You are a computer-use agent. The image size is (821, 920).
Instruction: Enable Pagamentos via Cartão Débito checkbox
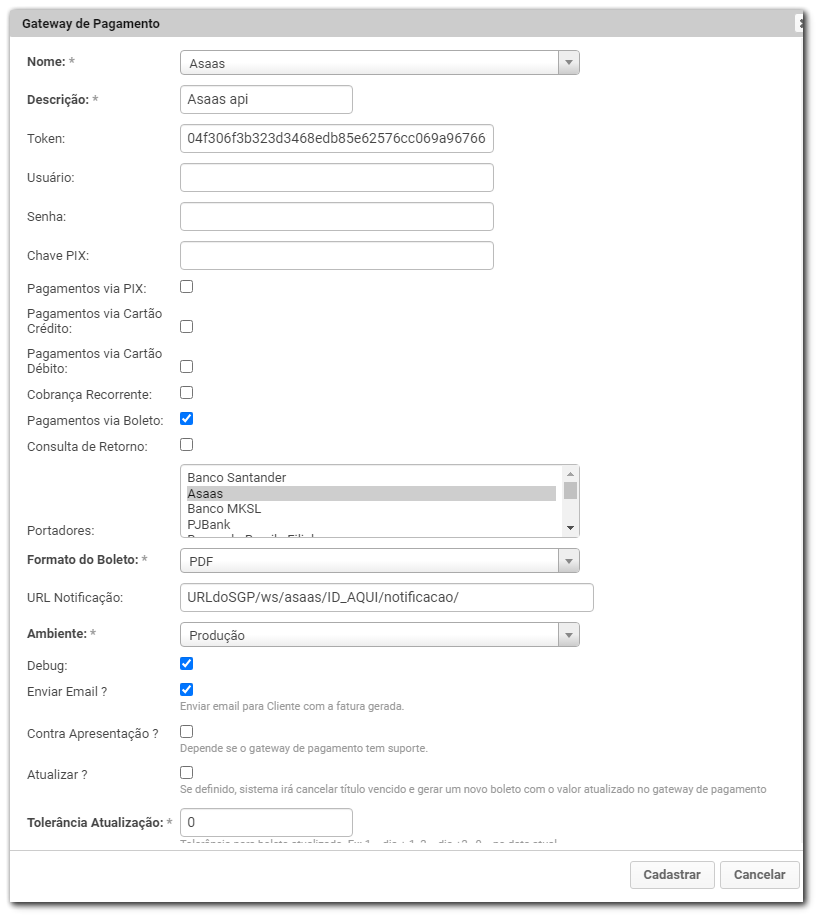pyautogui.click(x=186, y=366)
